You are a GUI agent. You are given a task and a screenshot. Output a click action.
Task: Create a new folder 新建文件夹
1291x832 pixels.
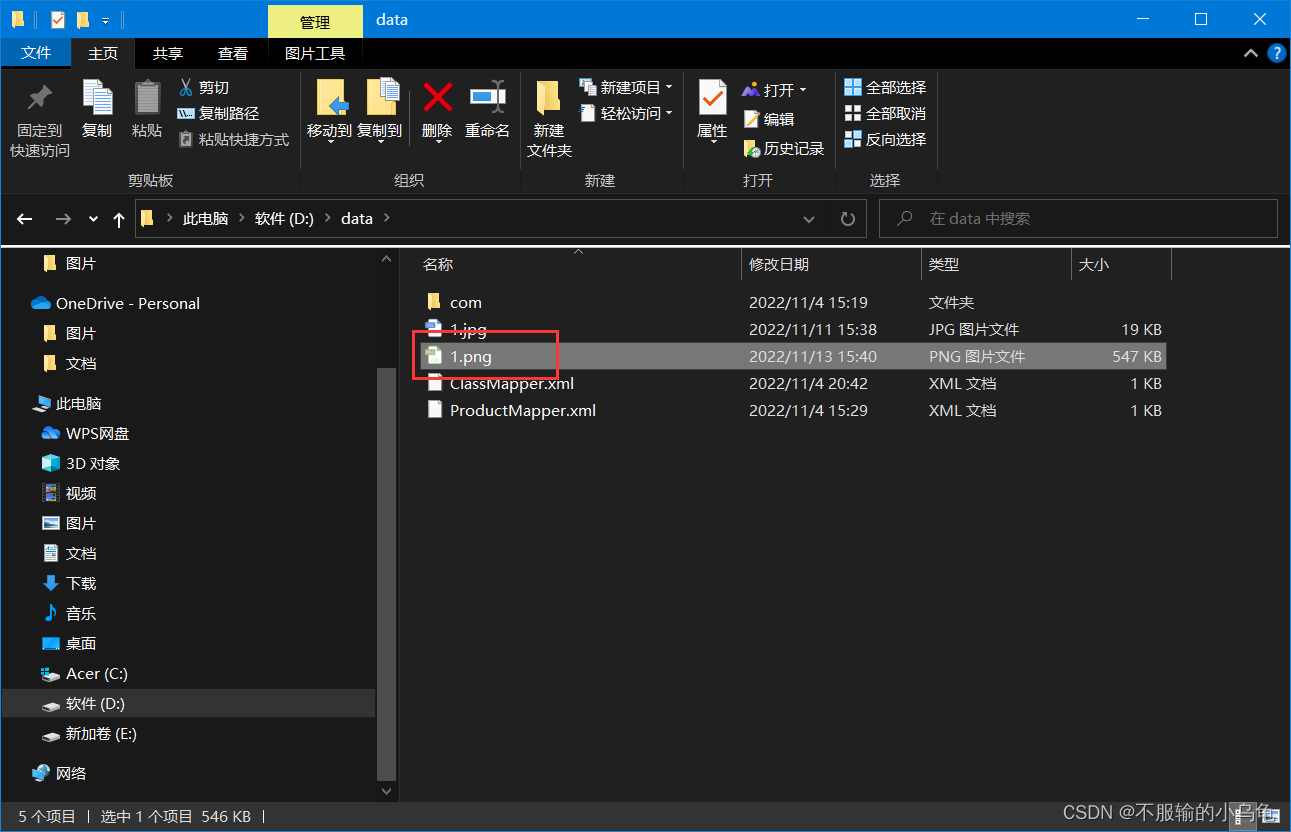pyautogui.click(x=549, y=118)
